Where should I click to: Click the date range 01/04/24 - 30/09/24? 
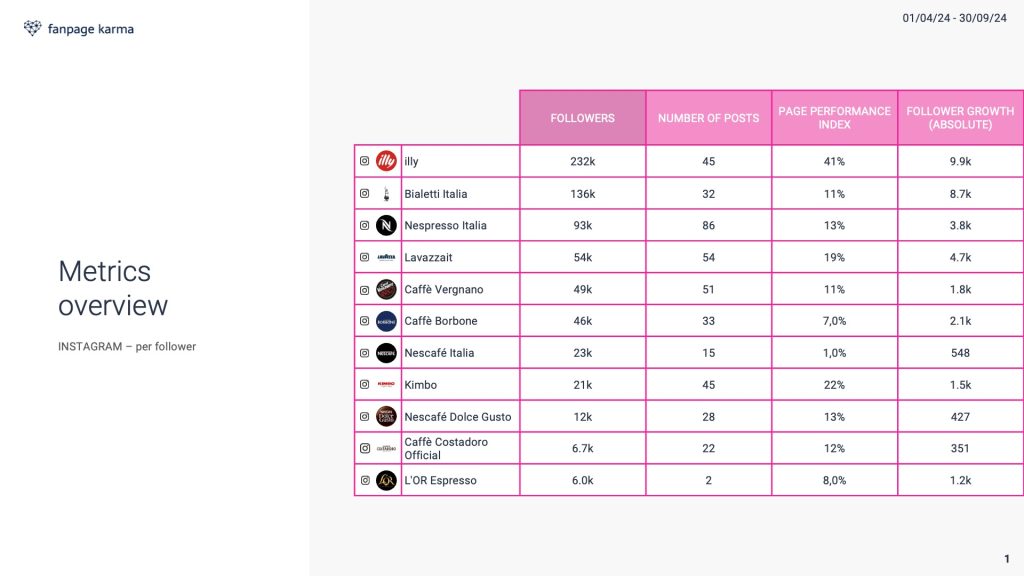pyautogui.click(x=954, y=18)
